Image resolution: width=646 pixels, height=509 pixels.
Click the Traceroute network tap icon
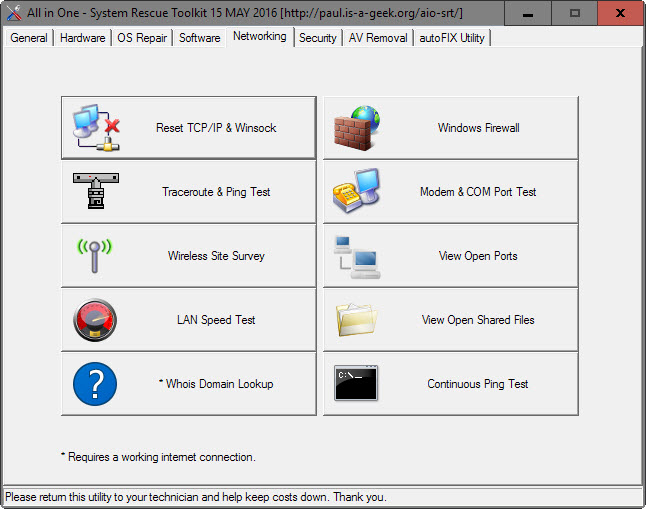96,191
